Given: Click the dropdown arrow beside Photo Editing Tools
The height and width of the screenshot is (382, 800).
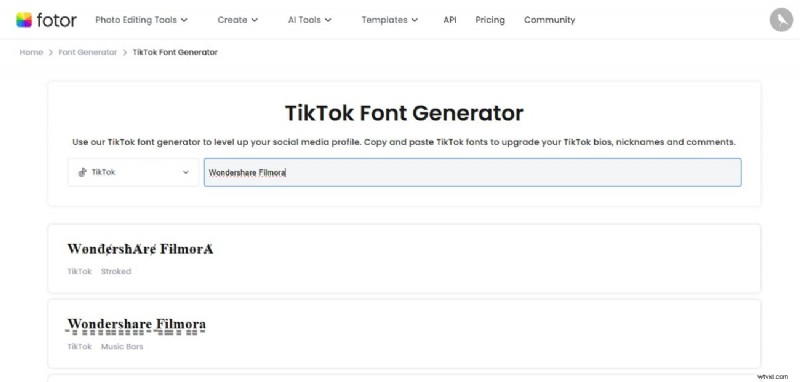Looking at the screenshot, I should click(184, 20).
